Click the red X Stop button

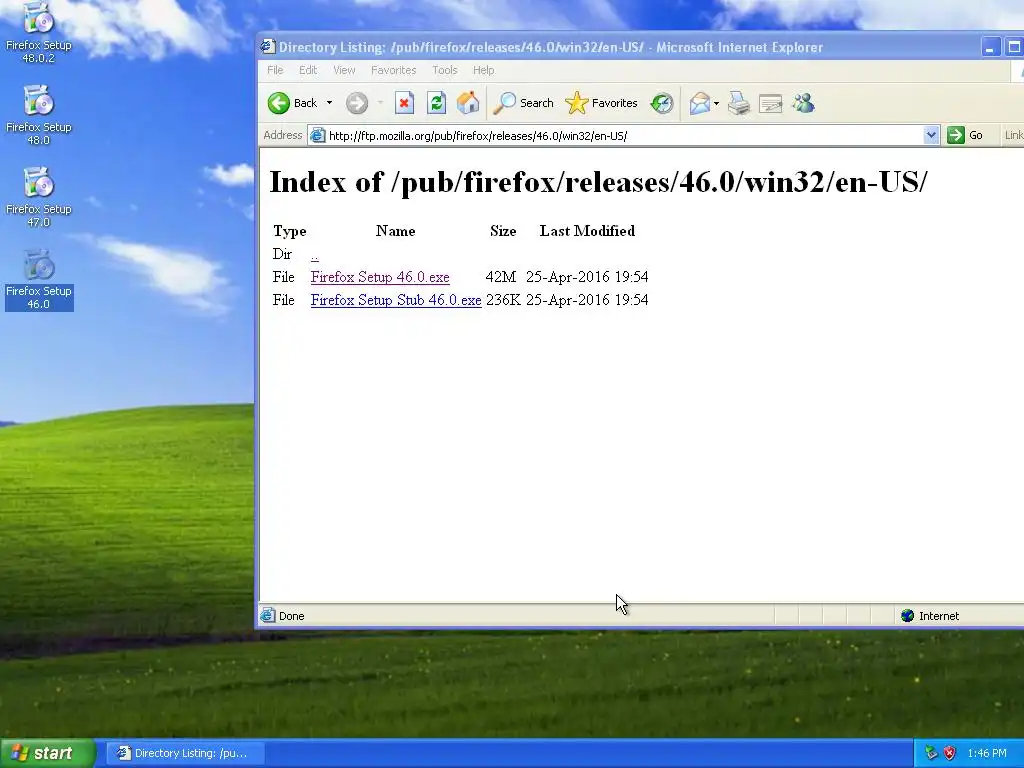point(404,103)
